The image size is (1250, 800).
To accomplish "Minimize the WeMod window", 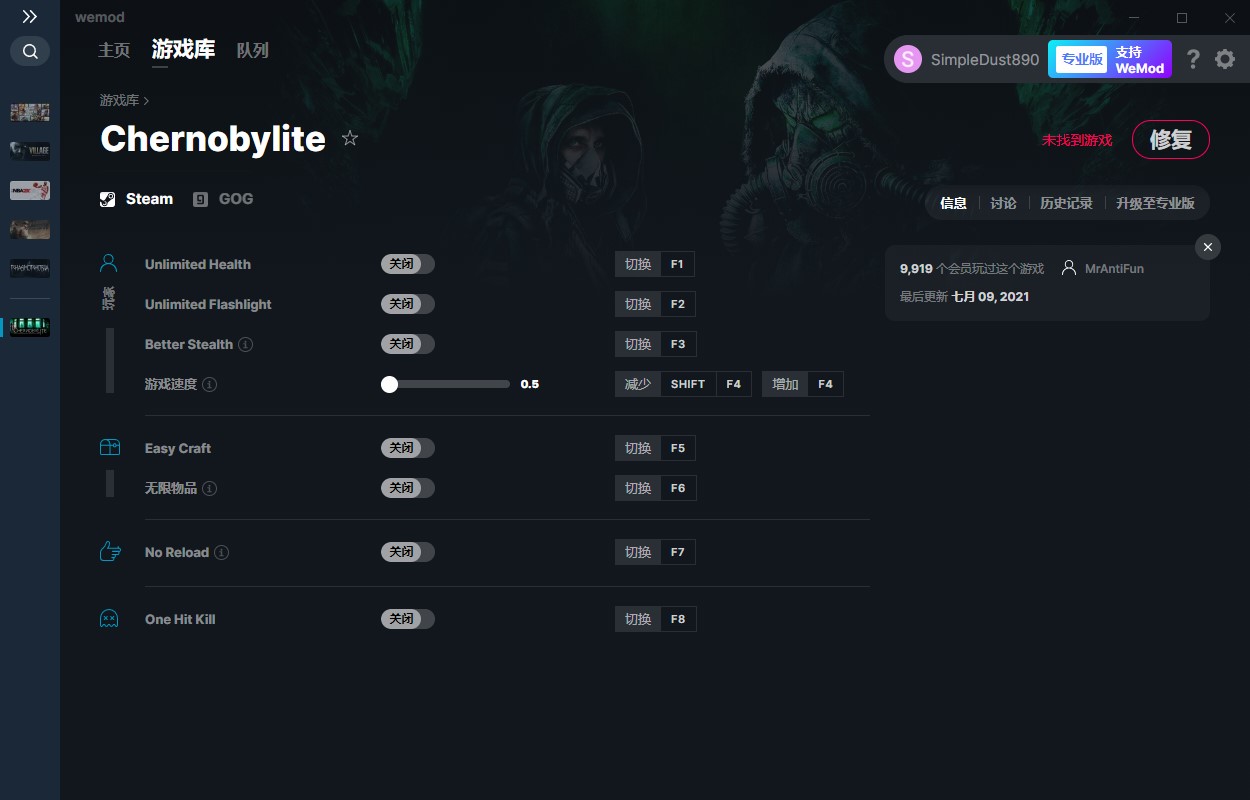I will [x=1134, y=17].
